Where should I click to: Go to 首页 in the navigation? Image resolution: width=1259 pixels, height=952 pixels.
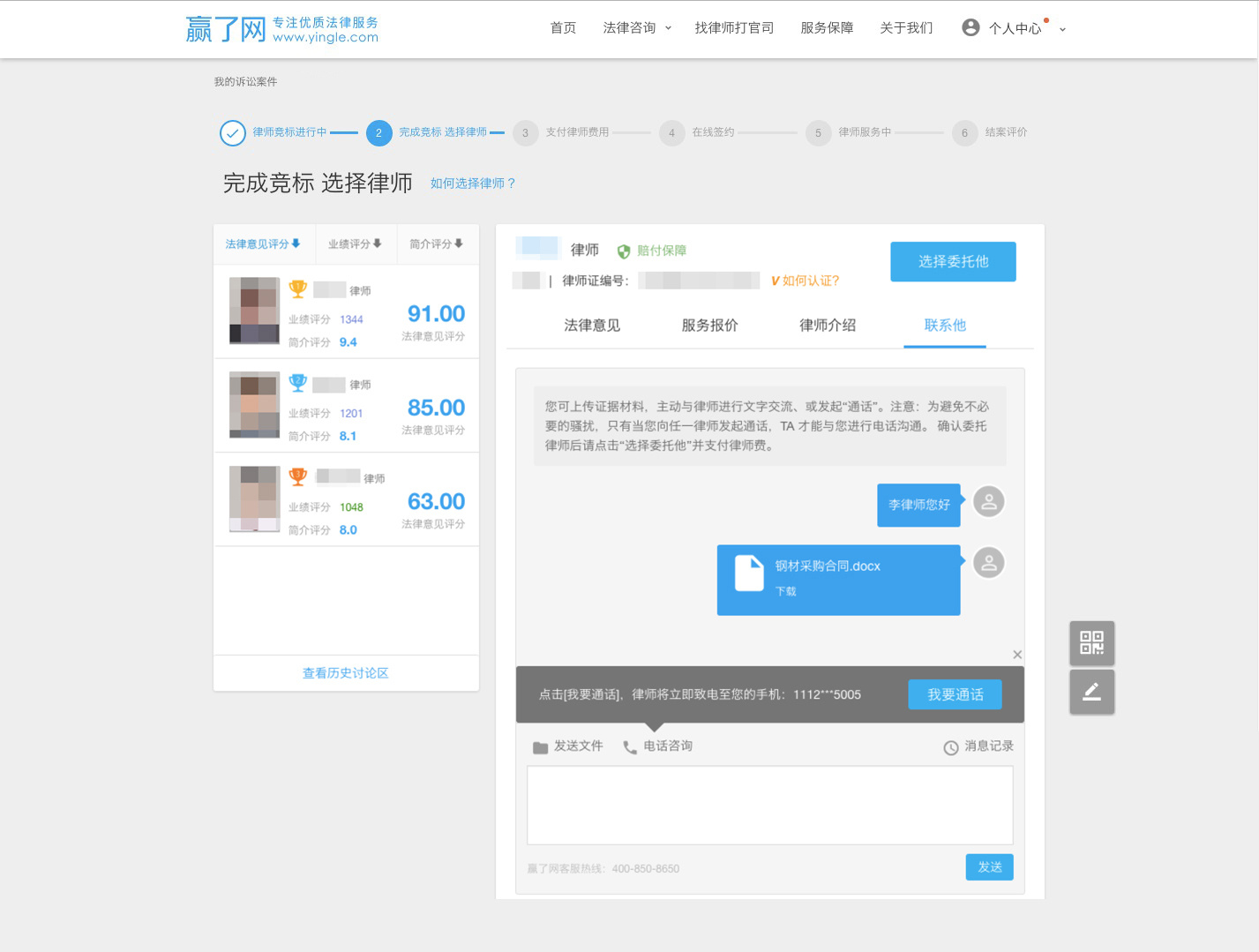[563, 28]
